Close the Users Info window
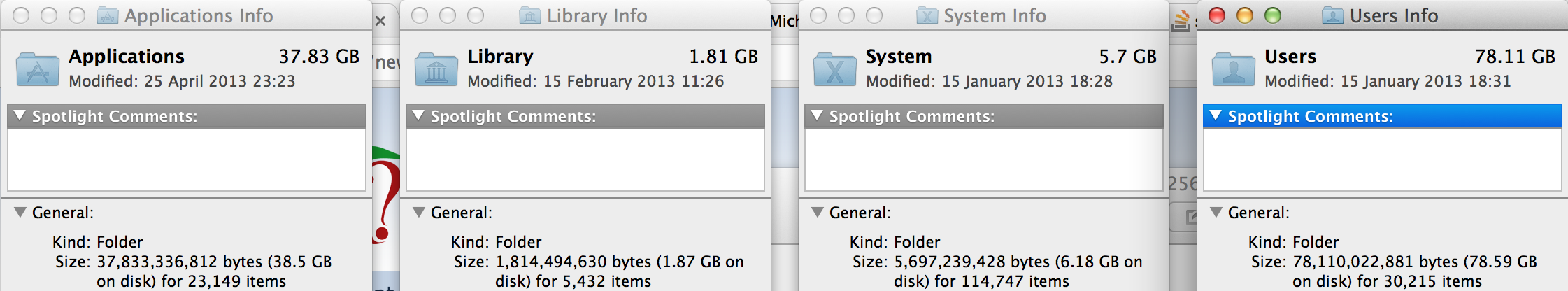 (1217, 15)
